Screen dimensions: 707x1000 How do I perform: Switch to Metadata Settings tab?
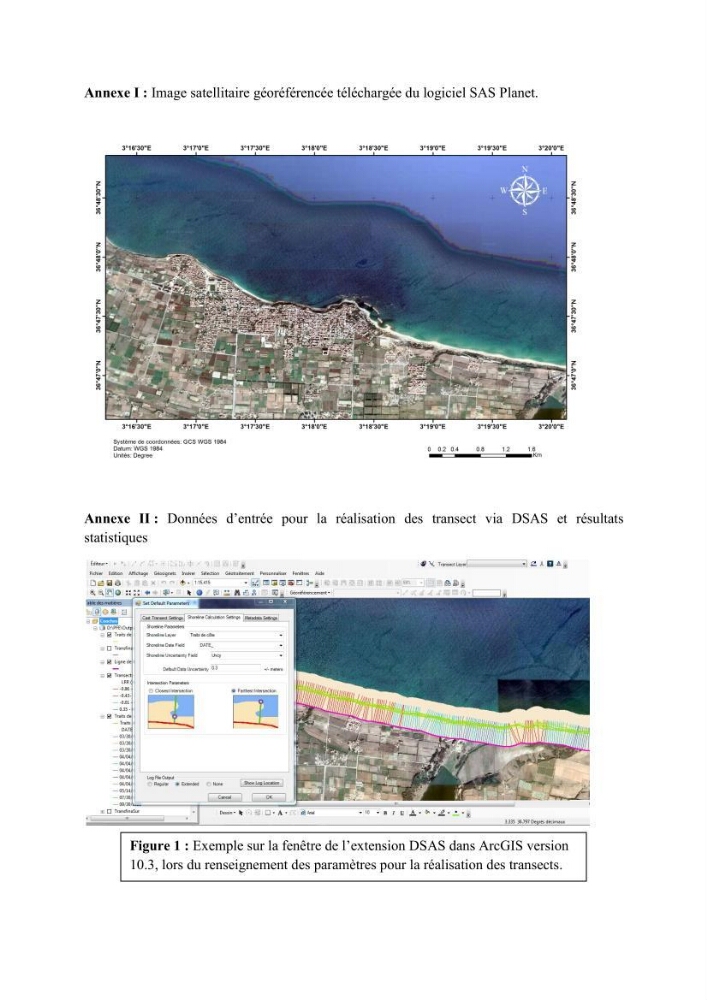click(261, 618)
